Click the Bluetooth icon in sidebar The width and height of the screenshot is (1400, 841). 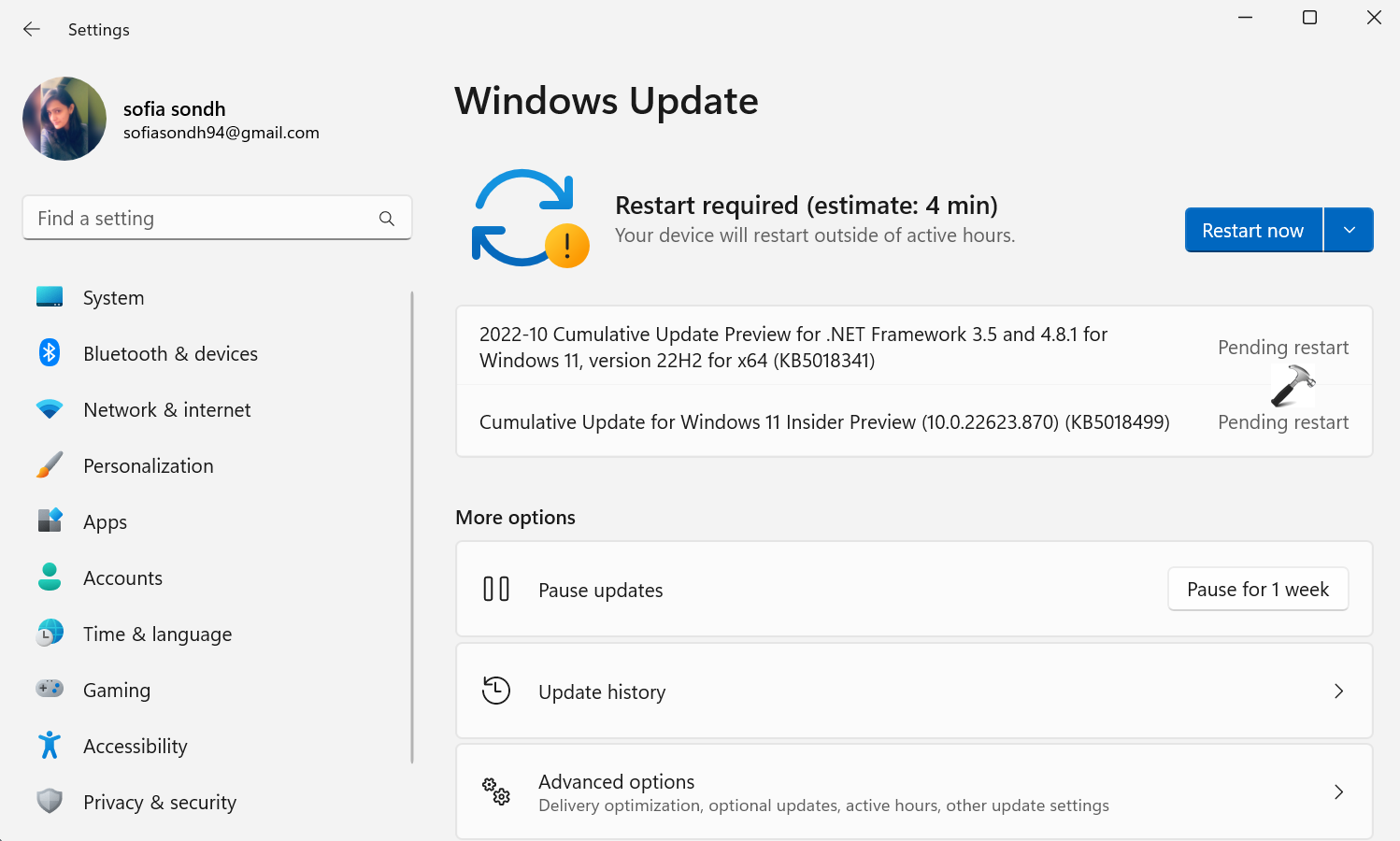50,353
